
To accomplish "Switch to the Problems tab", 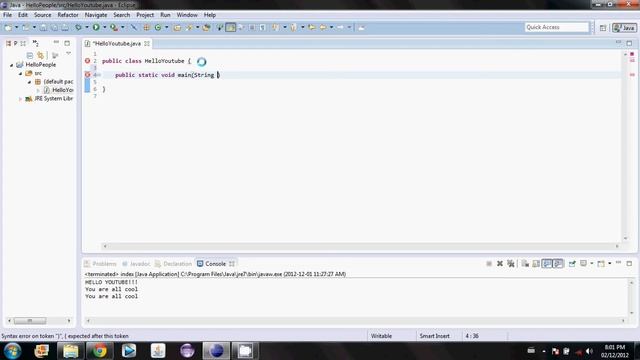I will (x=100, y=264).
